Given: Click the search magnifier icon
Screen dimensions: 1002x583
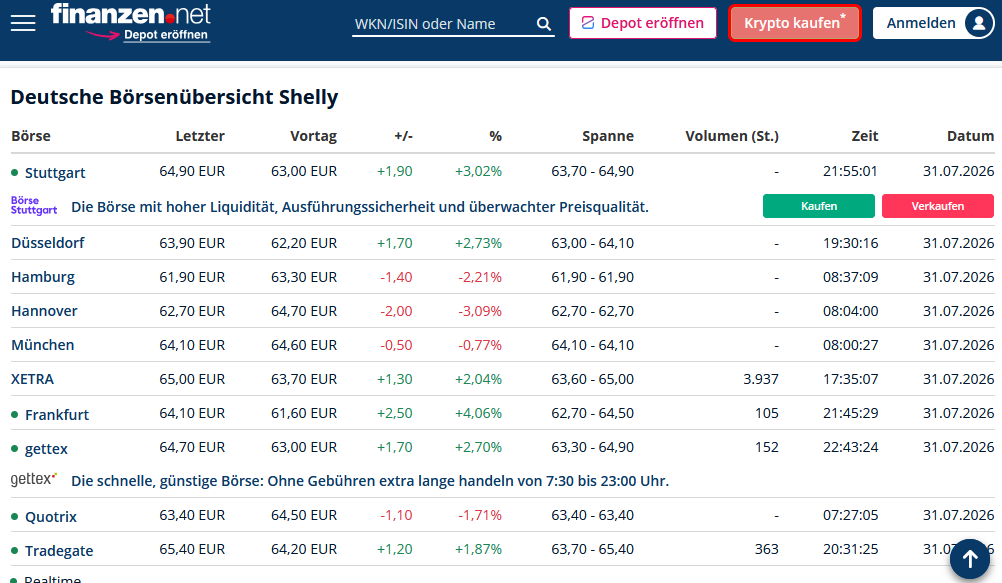Looking at the screenshot, I should (x=544, y=24).
